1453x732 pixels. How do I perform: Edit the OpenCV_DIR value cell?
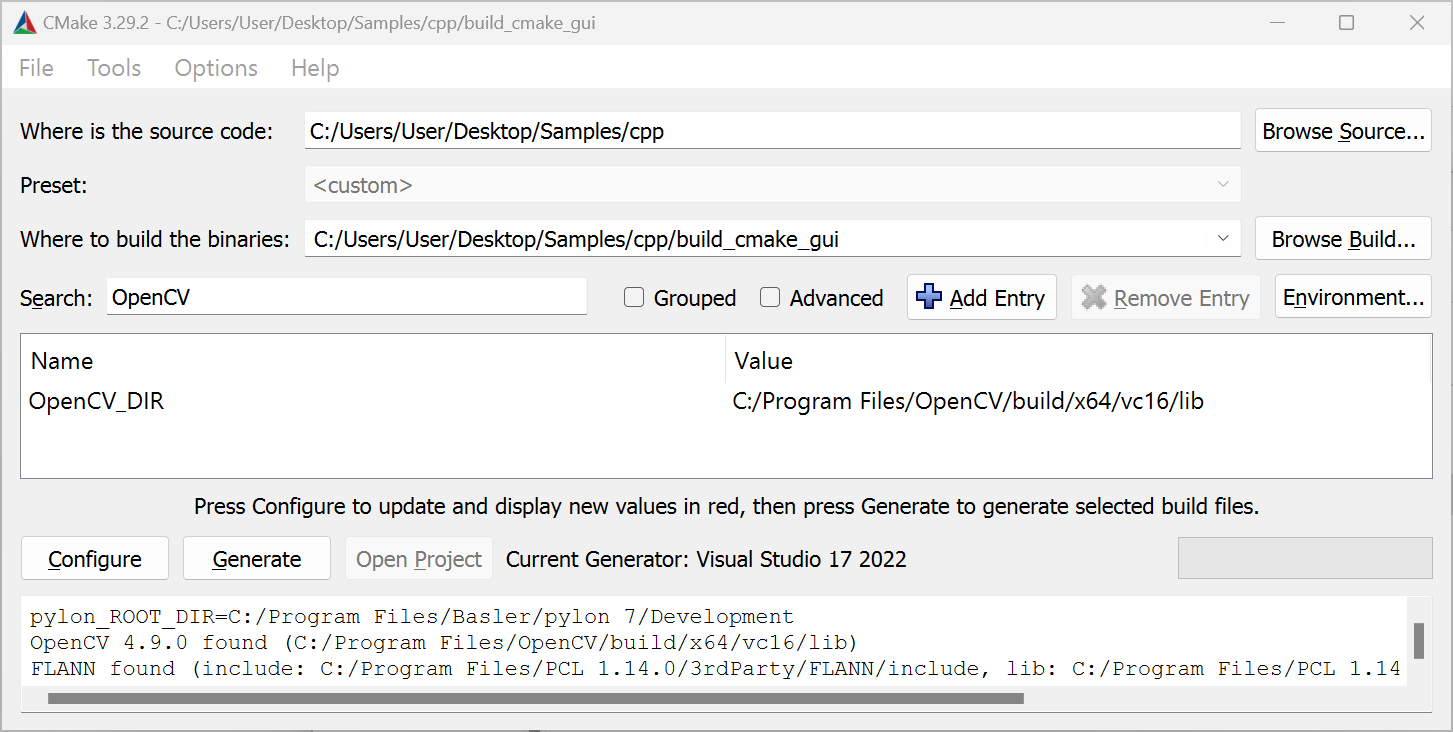coord(967,402)
